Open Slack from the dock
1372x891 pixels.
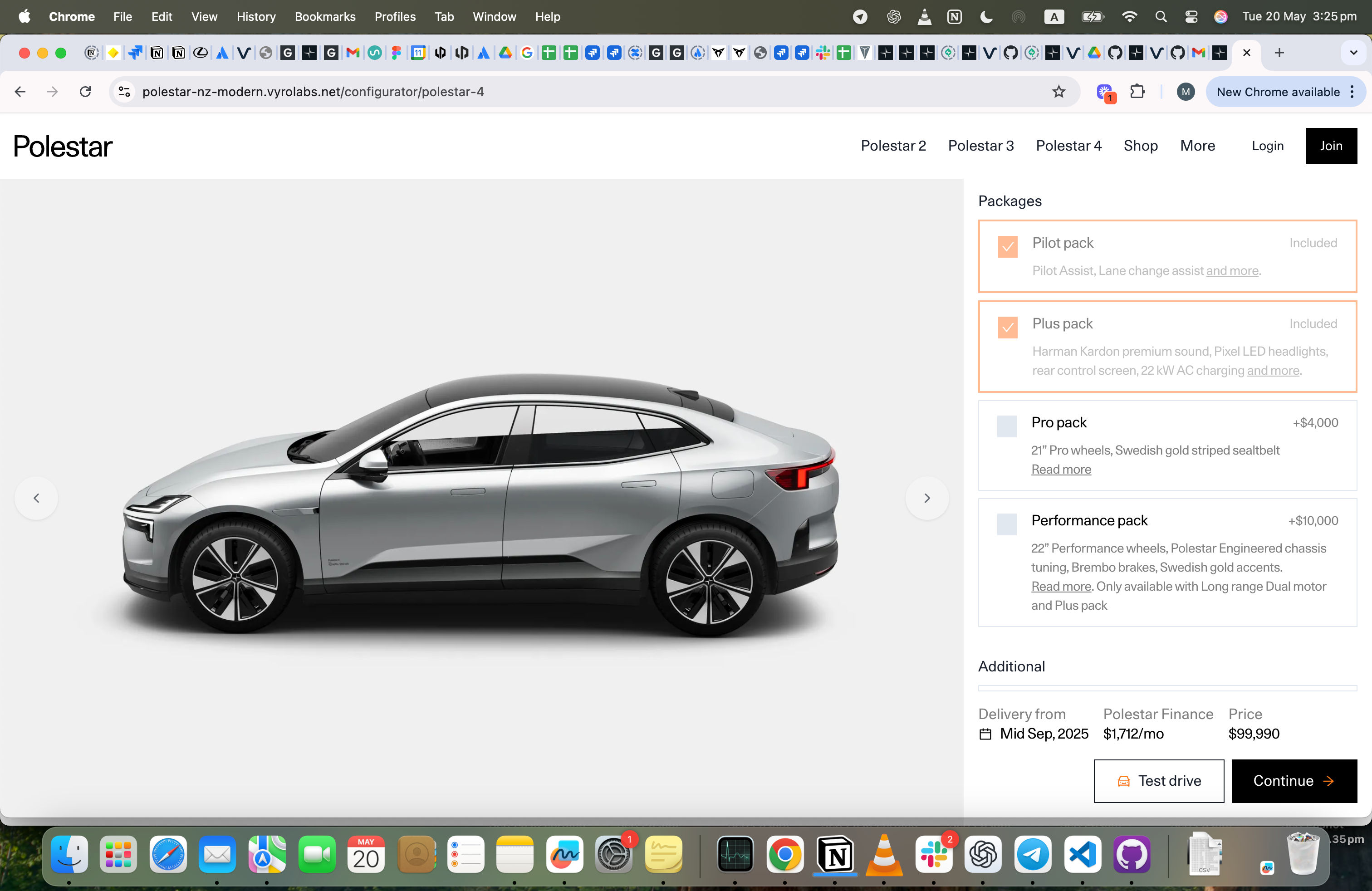click(934, 854)
